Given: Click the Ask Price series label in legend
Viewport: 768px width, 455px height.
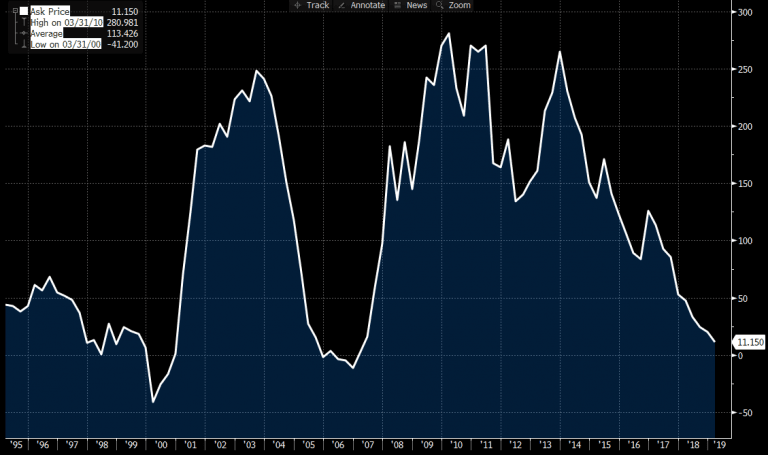Looking at the screenshot, I should (50, 10).
